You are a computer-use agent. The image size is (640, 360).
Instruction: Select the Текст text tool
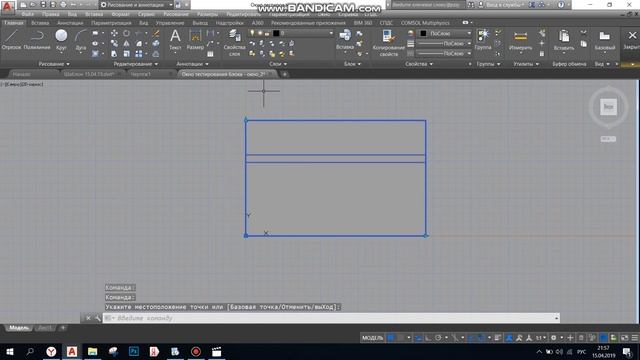tap(175, 40)
